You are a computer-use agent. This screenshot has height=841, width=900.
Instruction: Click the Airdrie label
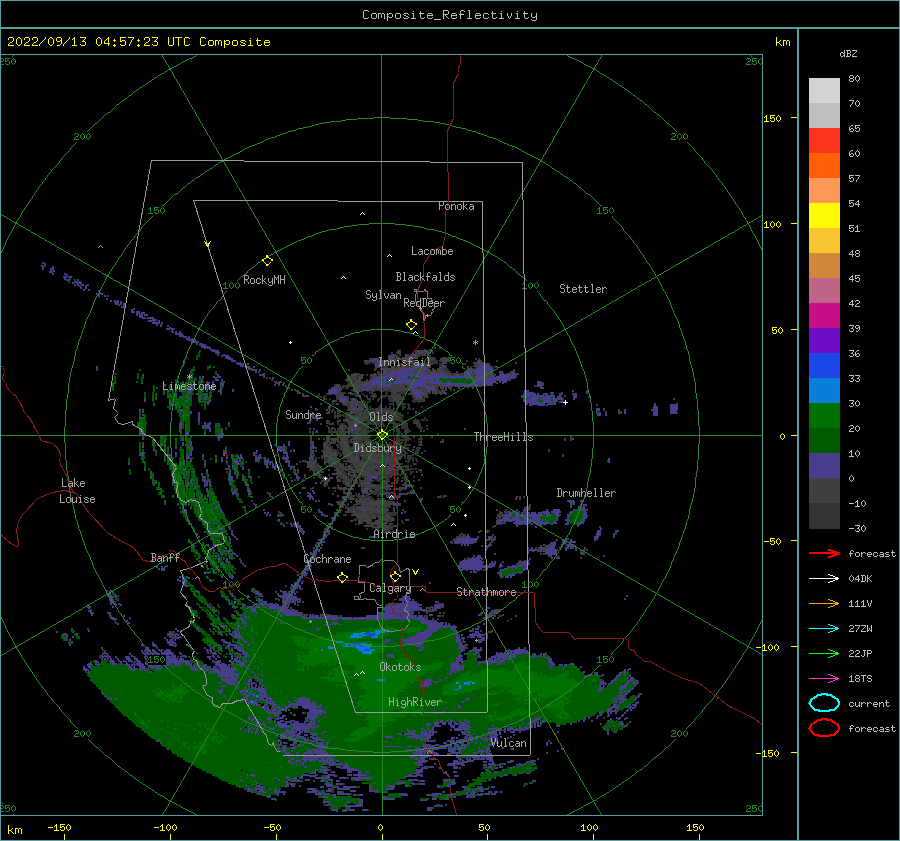pos(394,534)
